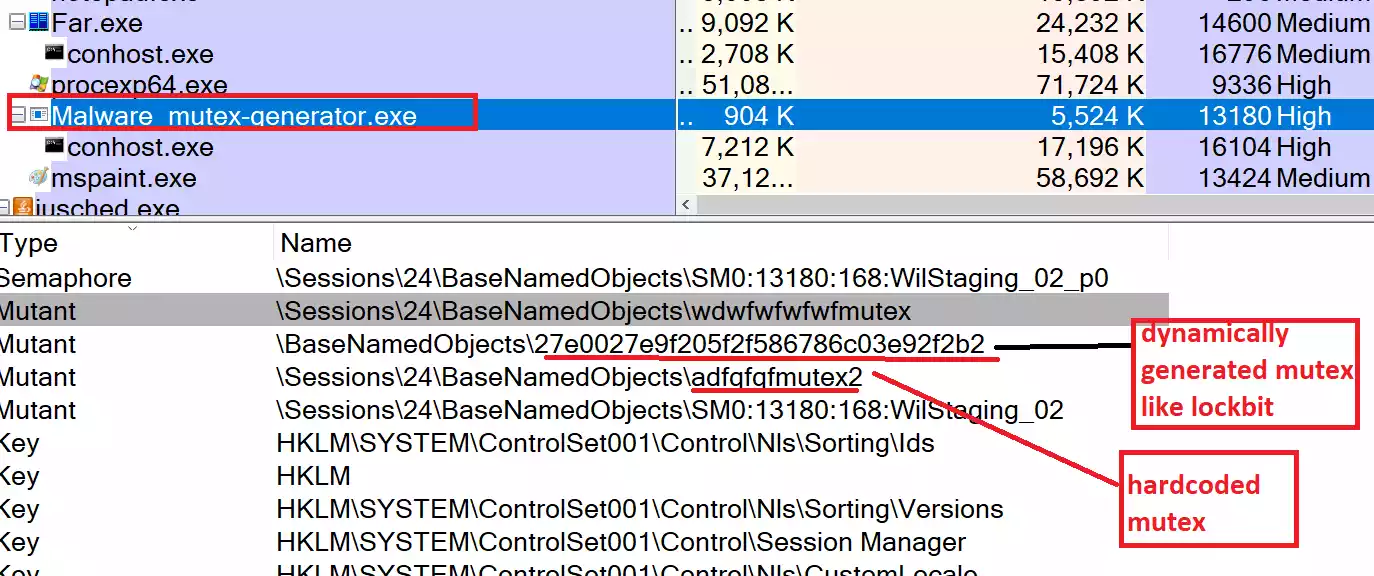Screen dimensions: 1374x576
Task: Click the 15,408 K working set value
Action: [1089, 53]
